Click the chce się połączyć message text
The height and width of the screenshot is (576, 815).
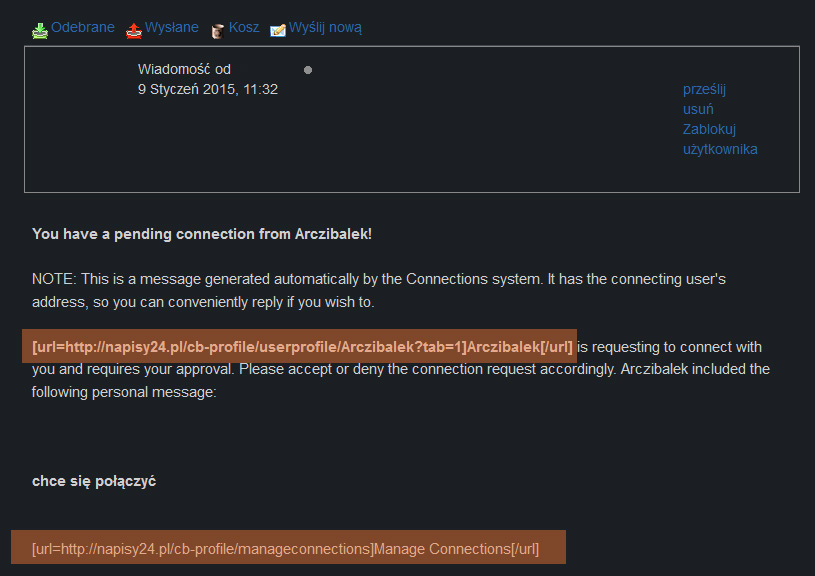click(94, 481)
